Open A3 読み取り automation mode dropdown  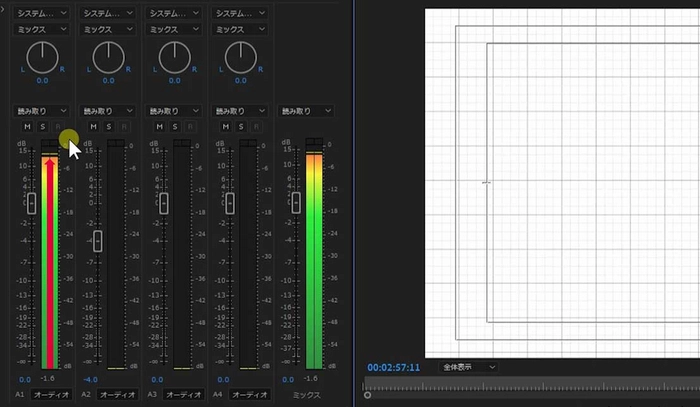174,111
